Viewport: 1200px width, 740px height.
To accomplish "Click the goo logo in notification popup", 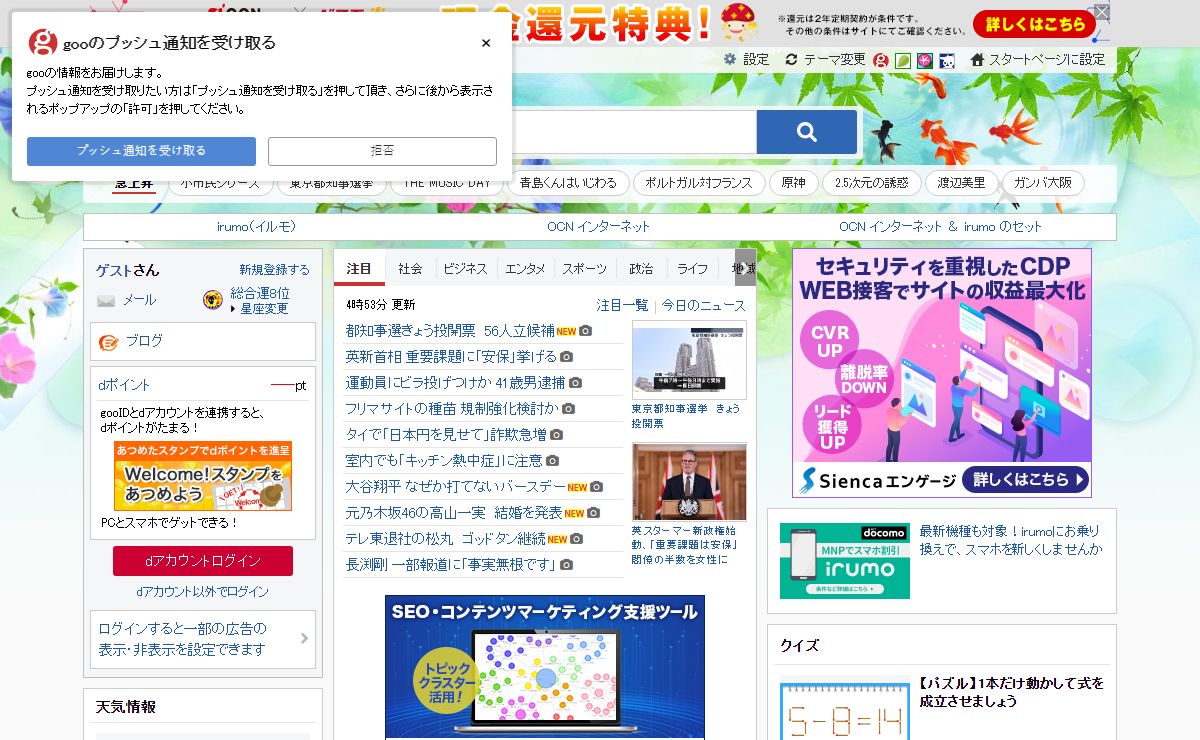I will click(x=43, y=42).
